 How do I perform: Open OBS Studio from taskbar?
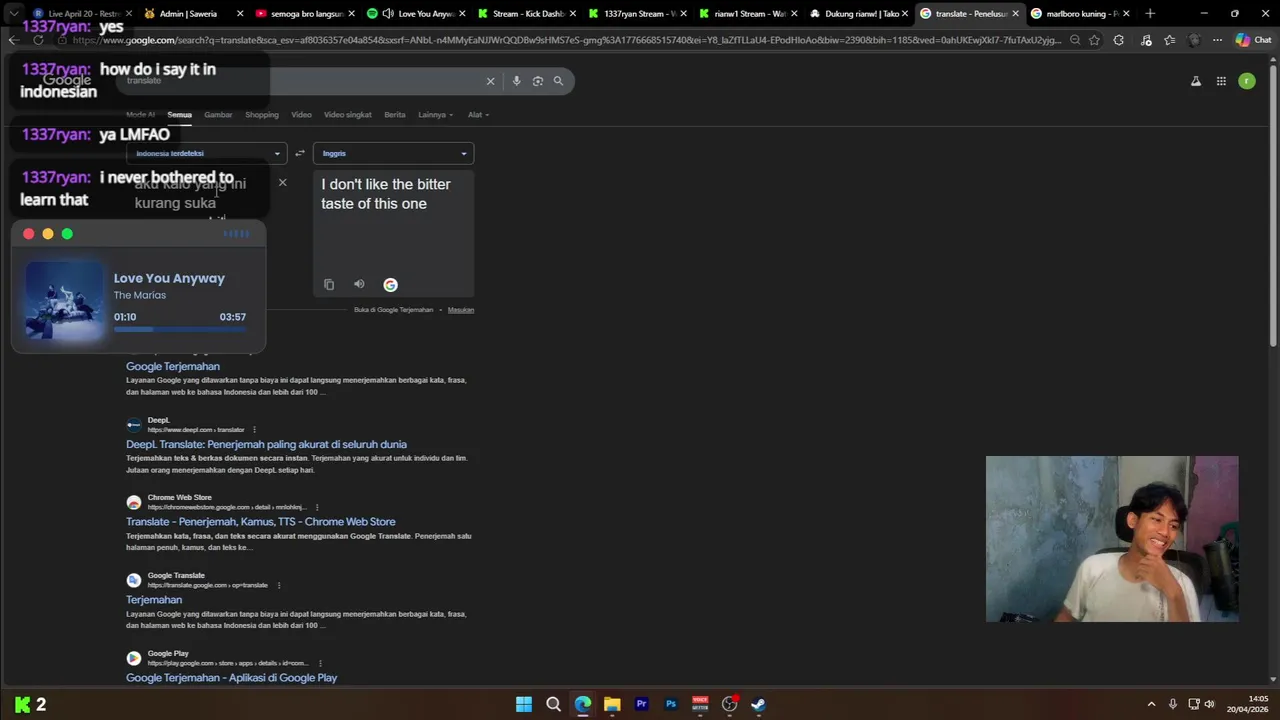point(730,704)
